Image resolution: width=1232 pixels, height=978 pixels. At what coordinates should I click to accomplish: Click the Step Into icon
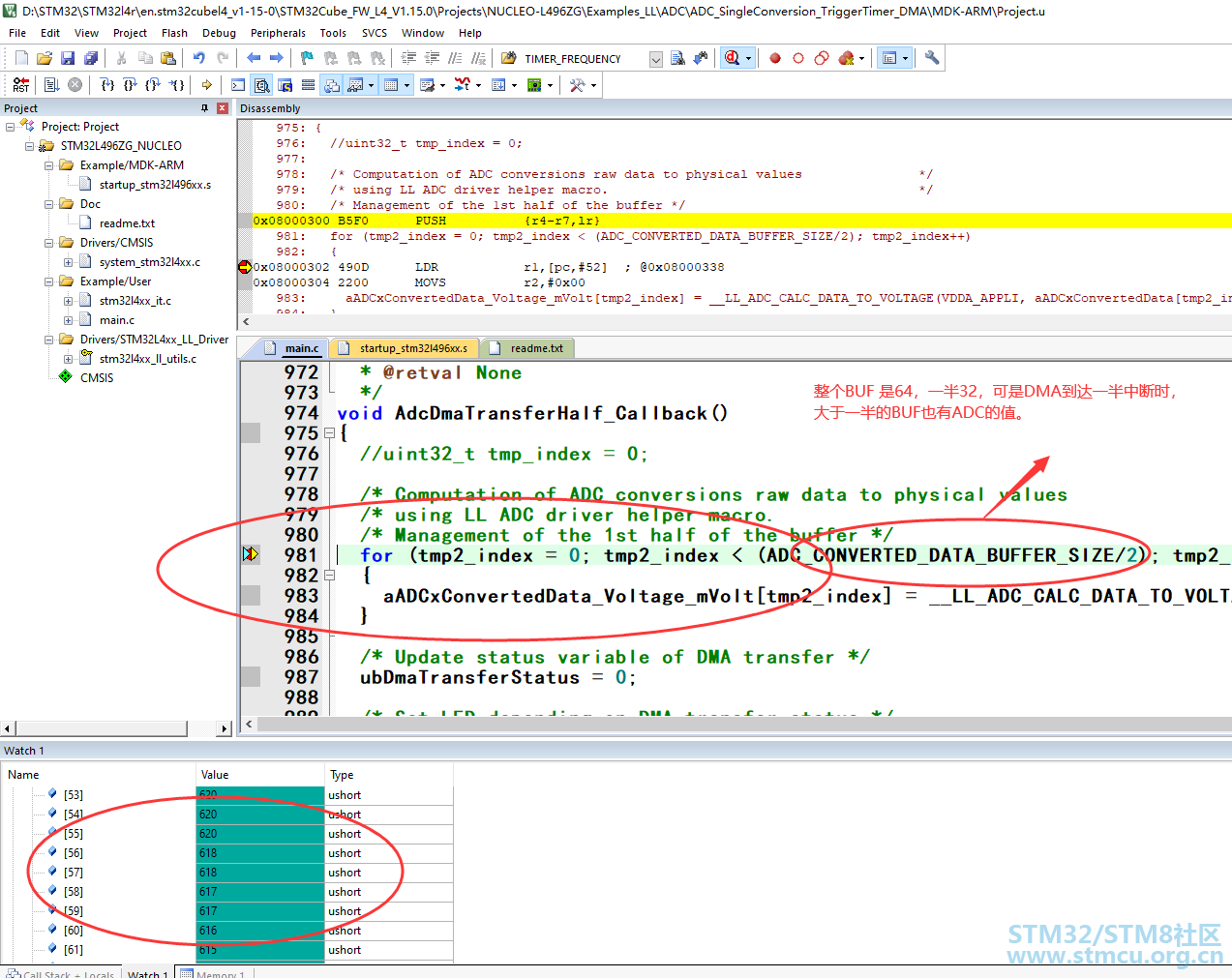[107, 85]
